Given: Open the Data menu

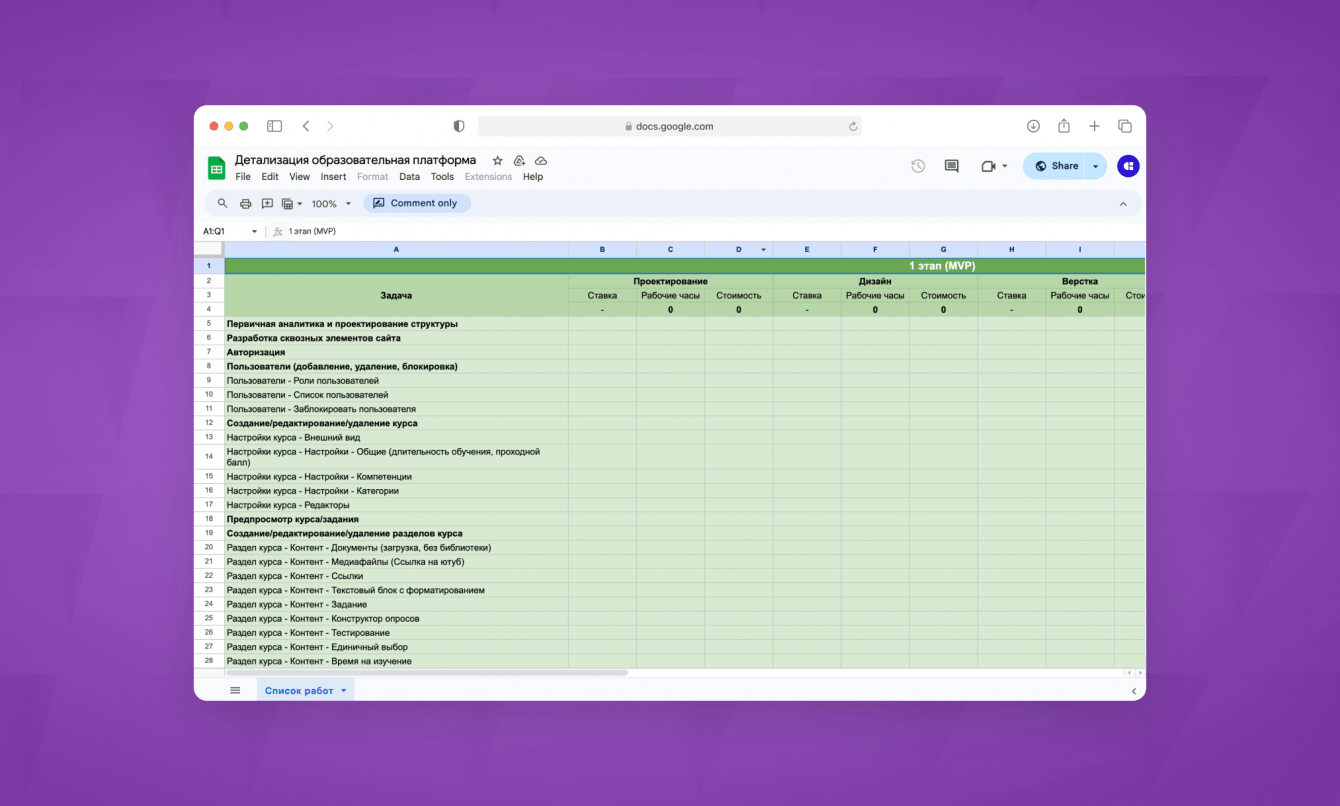Looking at the screenshot, I should [409, 177].
